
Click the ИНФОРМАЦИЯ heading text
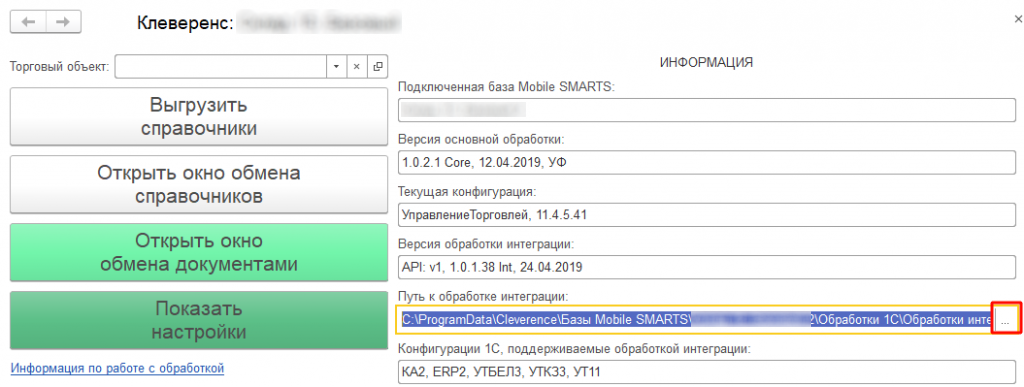[x=707, y=63]
